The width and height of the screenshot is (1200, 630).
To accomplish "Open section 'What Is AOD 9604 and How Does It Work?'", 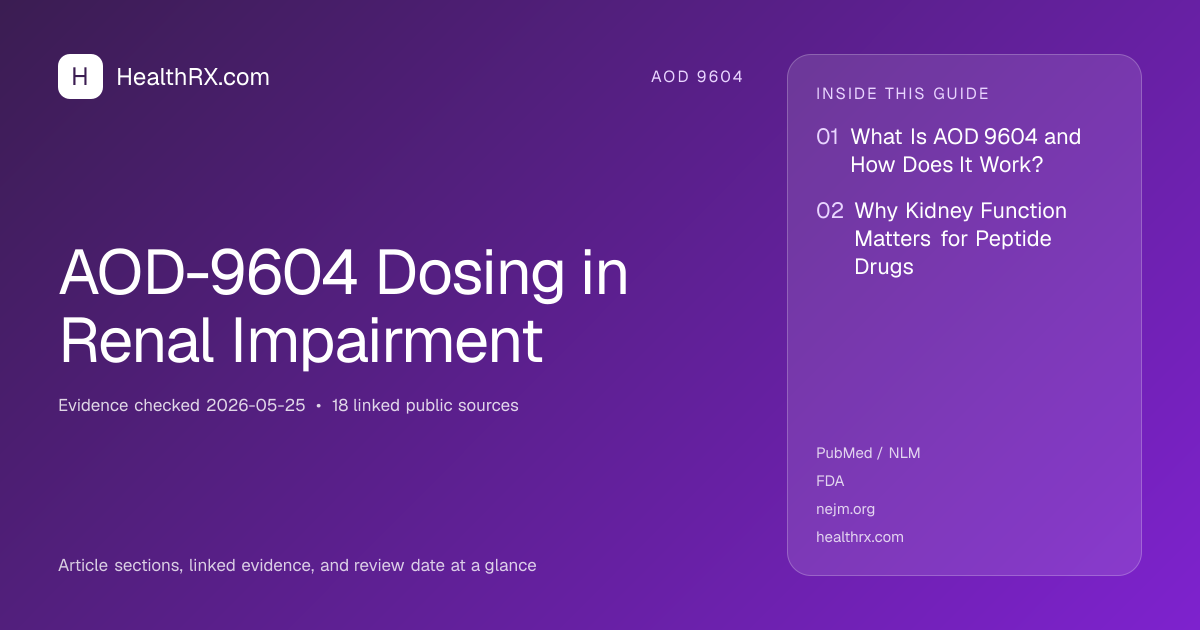I will tap(966, 150).
